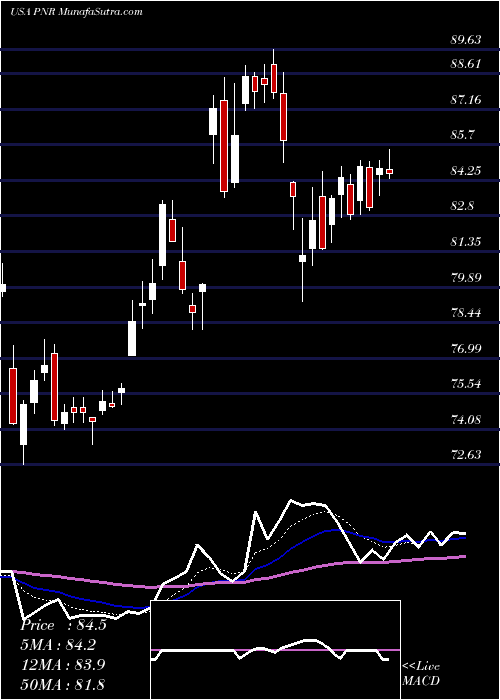The width and height of the screenshot is (500, 700).
Task: Select the 76.99 price level label
Action: [466, 349]
